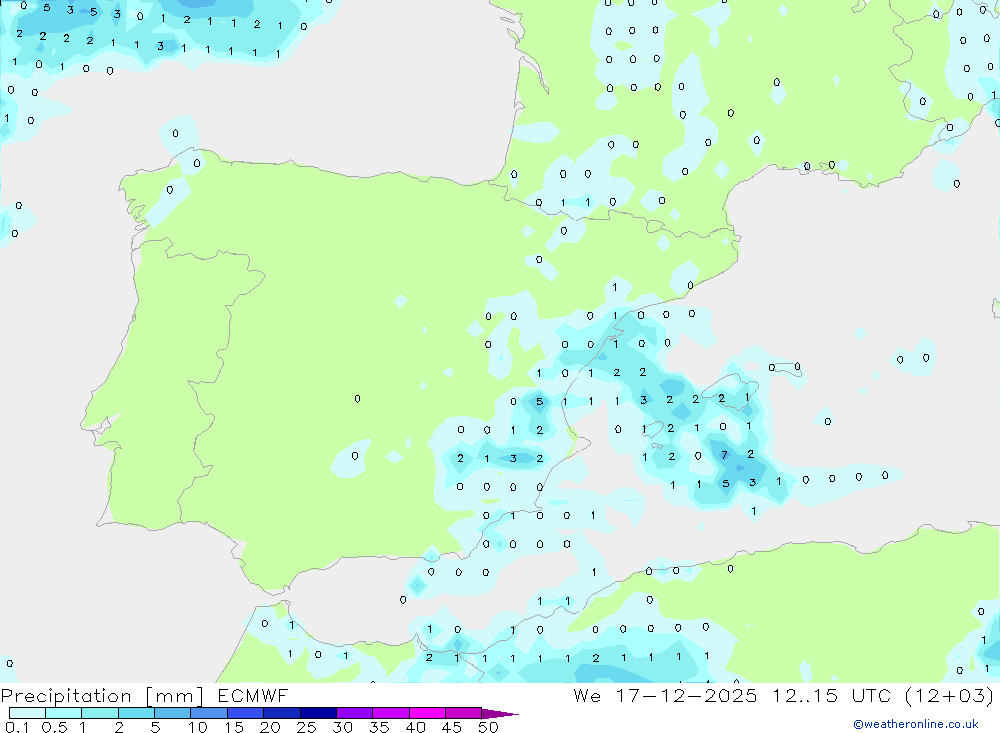Choose the 40–45 mm magenta legend swatch
This screenshot has height=733, width=1000.
[x=427, y=713]
